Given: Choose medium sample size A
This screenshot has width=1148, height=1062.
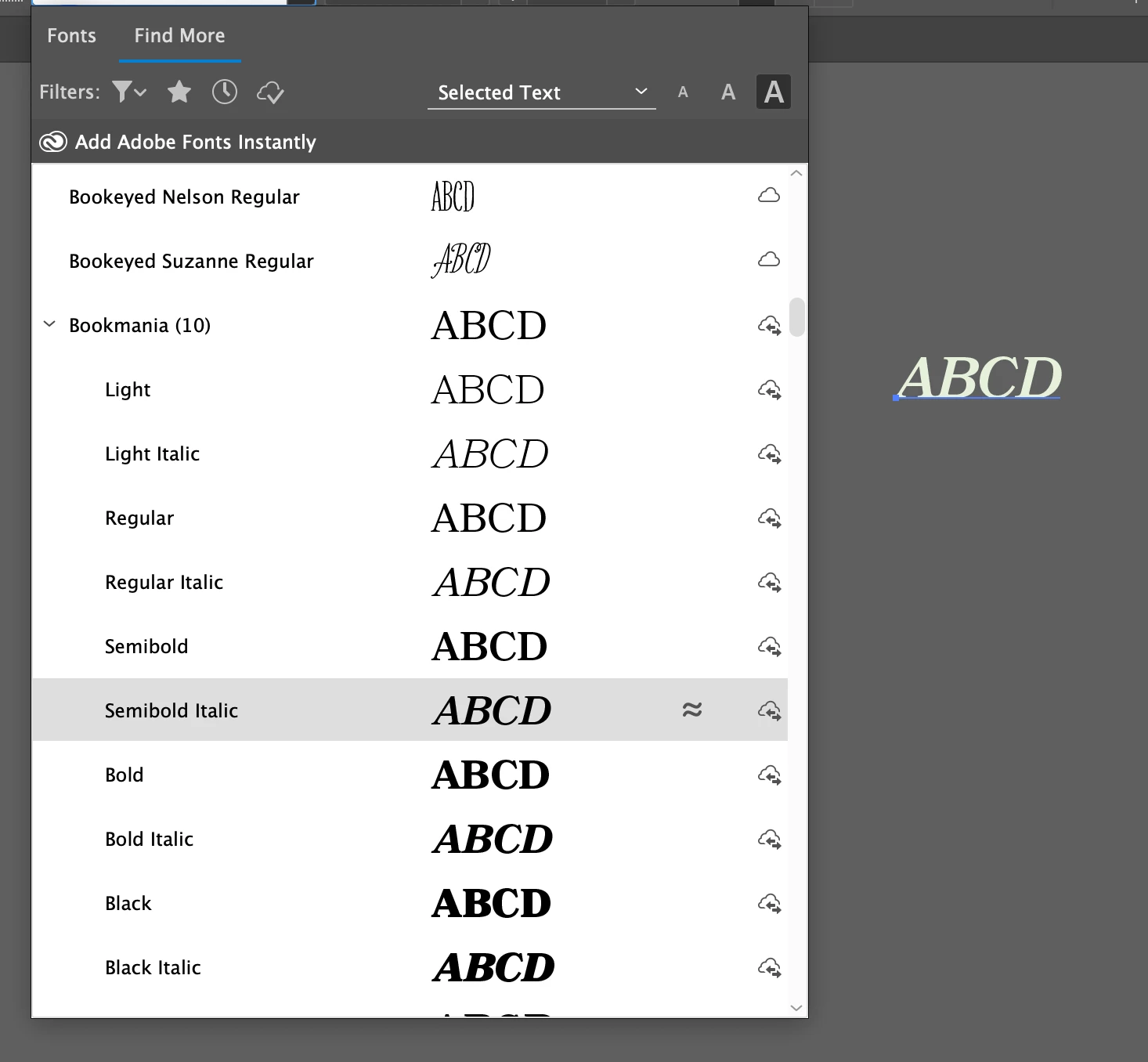Looking at the screenshot, I should 728,92.
